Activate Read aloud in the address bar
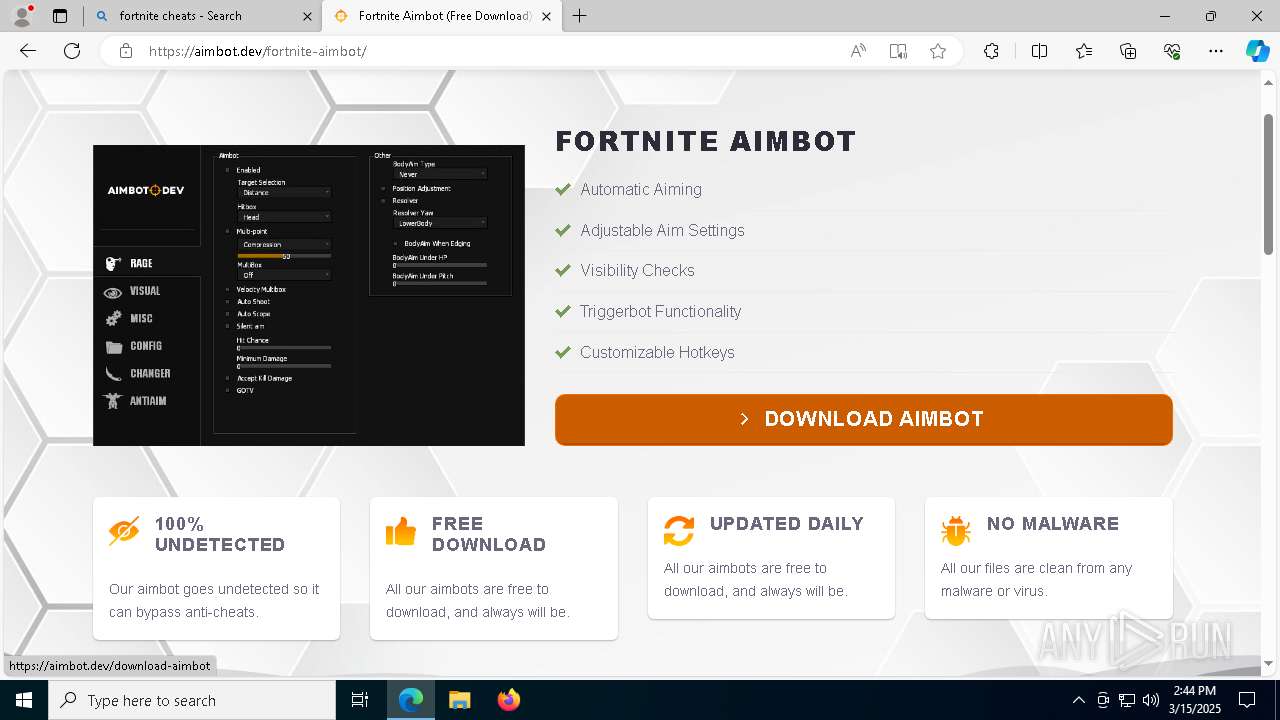Screen dimensions: 1280x720 [x=858, y=51]
